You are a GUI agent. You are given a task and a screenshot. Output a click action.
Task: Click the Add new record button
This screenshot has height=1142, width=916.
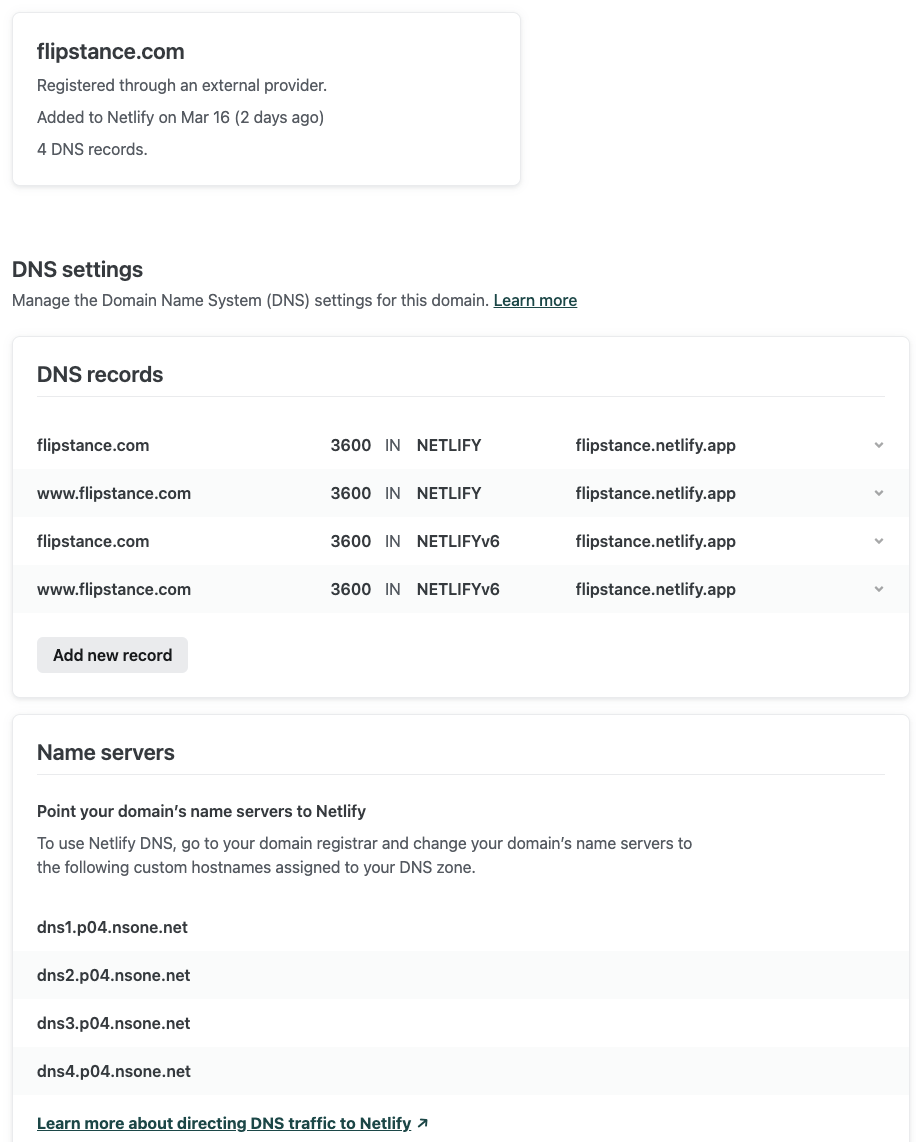[x=112, y=655]
